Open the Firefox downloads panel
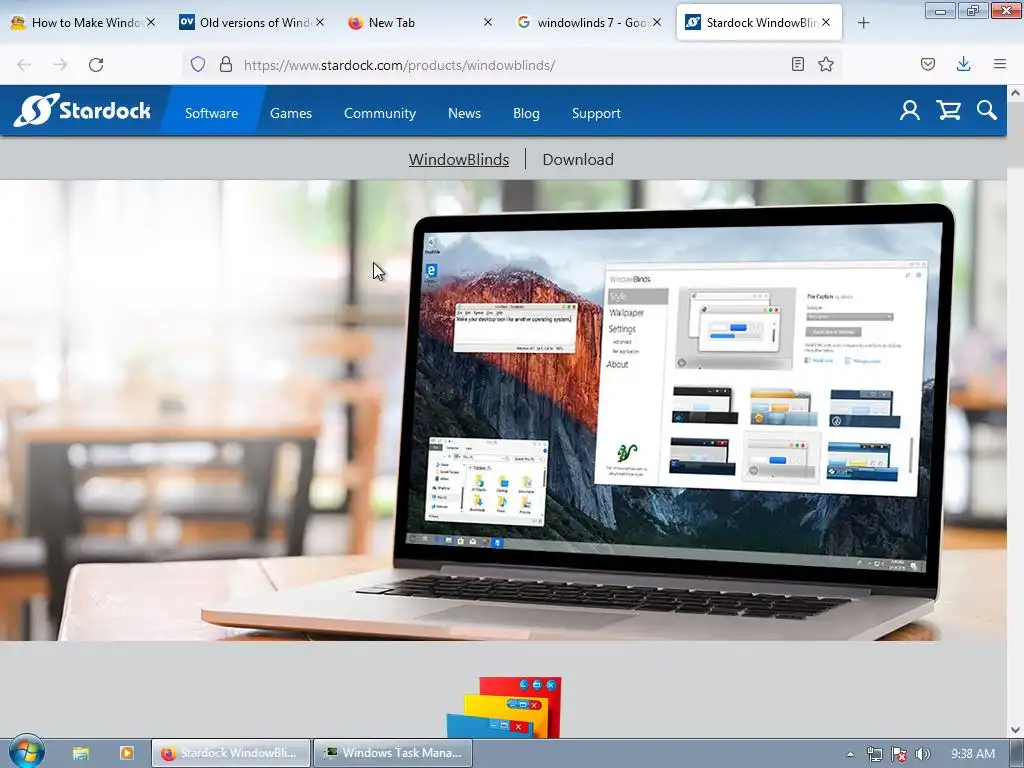Image resolution: width=1024 pixels, height=768 pixels. [x=963, y=64]
